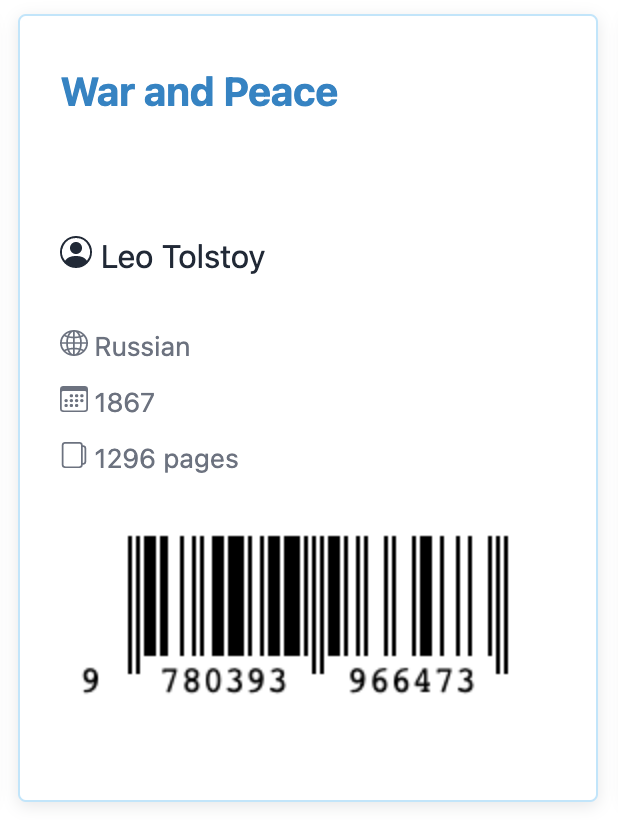Select the 1867 year text

coord(125,403)
